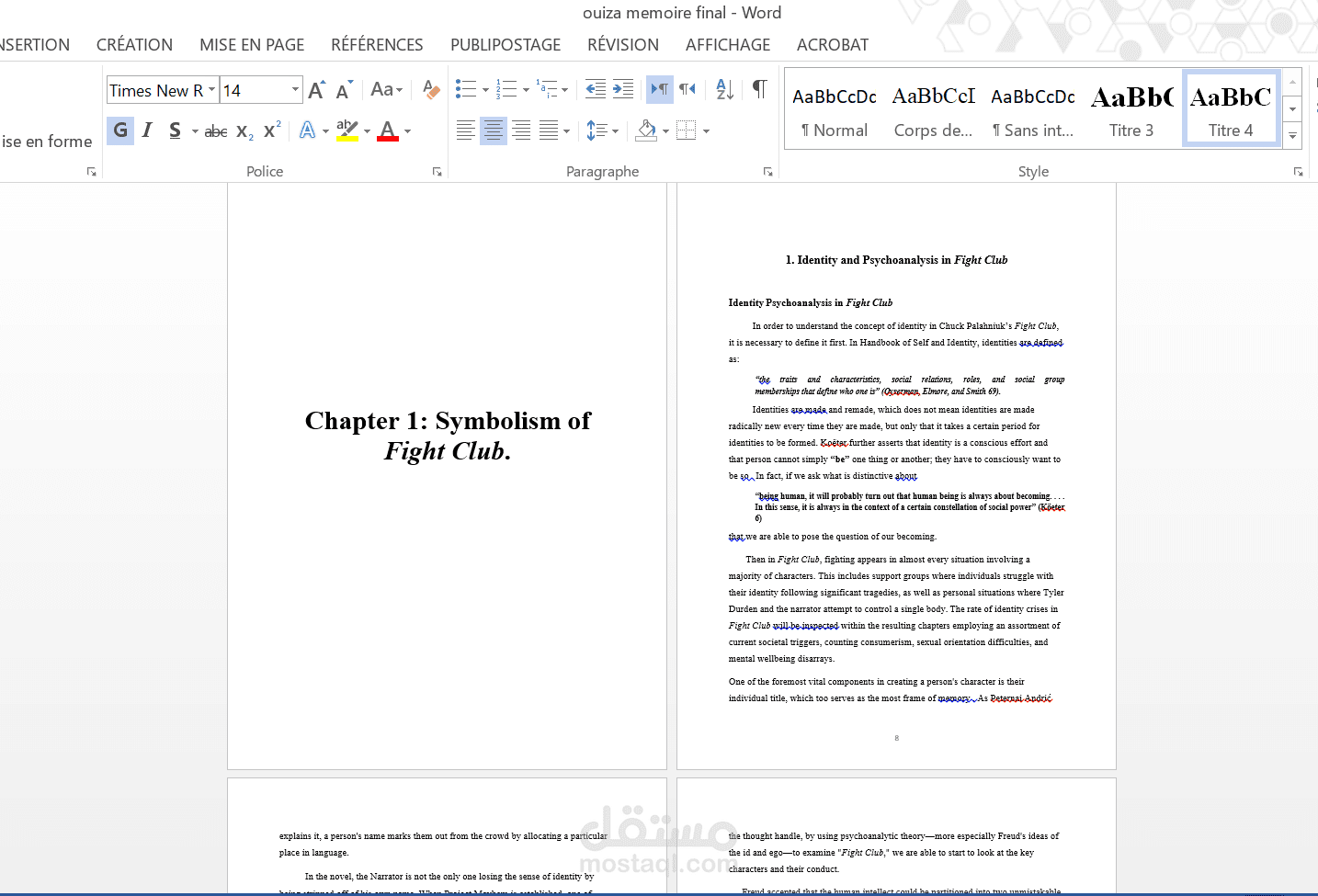
Task: Open the CRÉATION ribbon tab
Action: point(134,45)
